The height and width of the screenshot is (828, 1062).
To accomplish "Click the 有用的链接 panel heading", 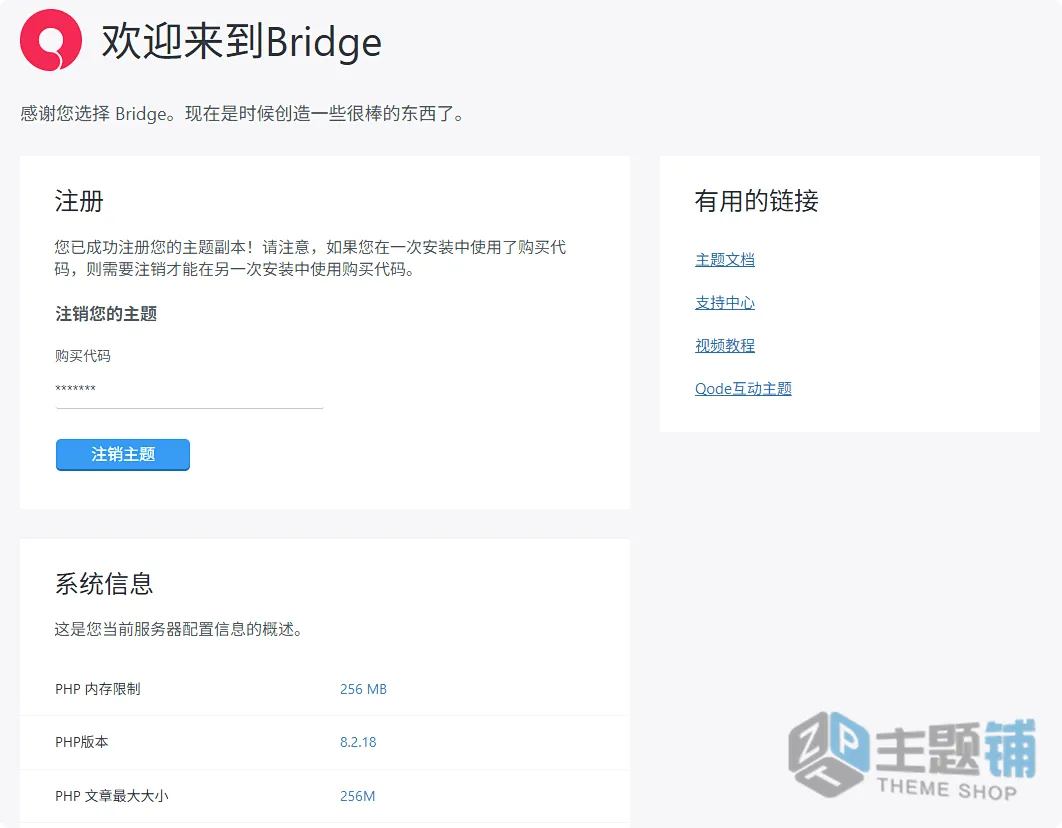I will (x=757, y=201).
